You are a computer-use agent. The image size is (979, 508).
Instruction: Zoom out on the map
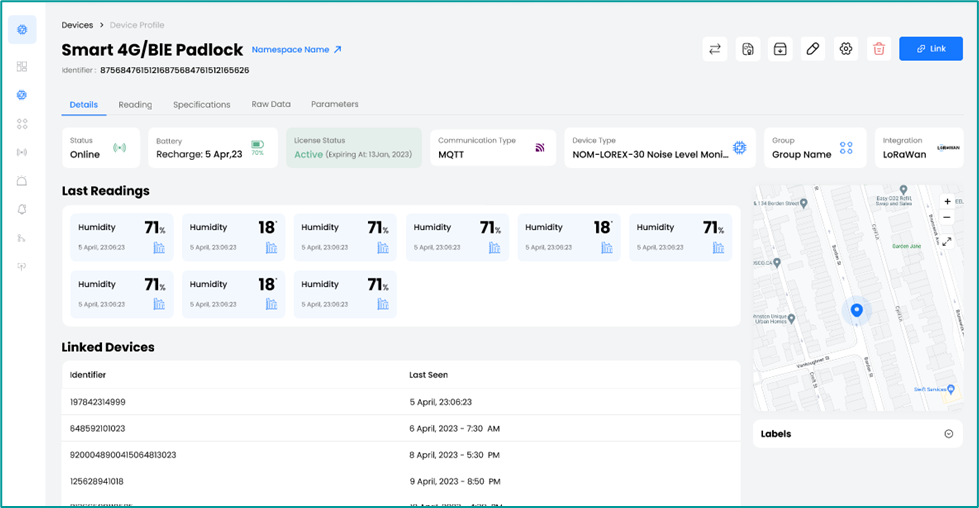[x=947, y=217]
